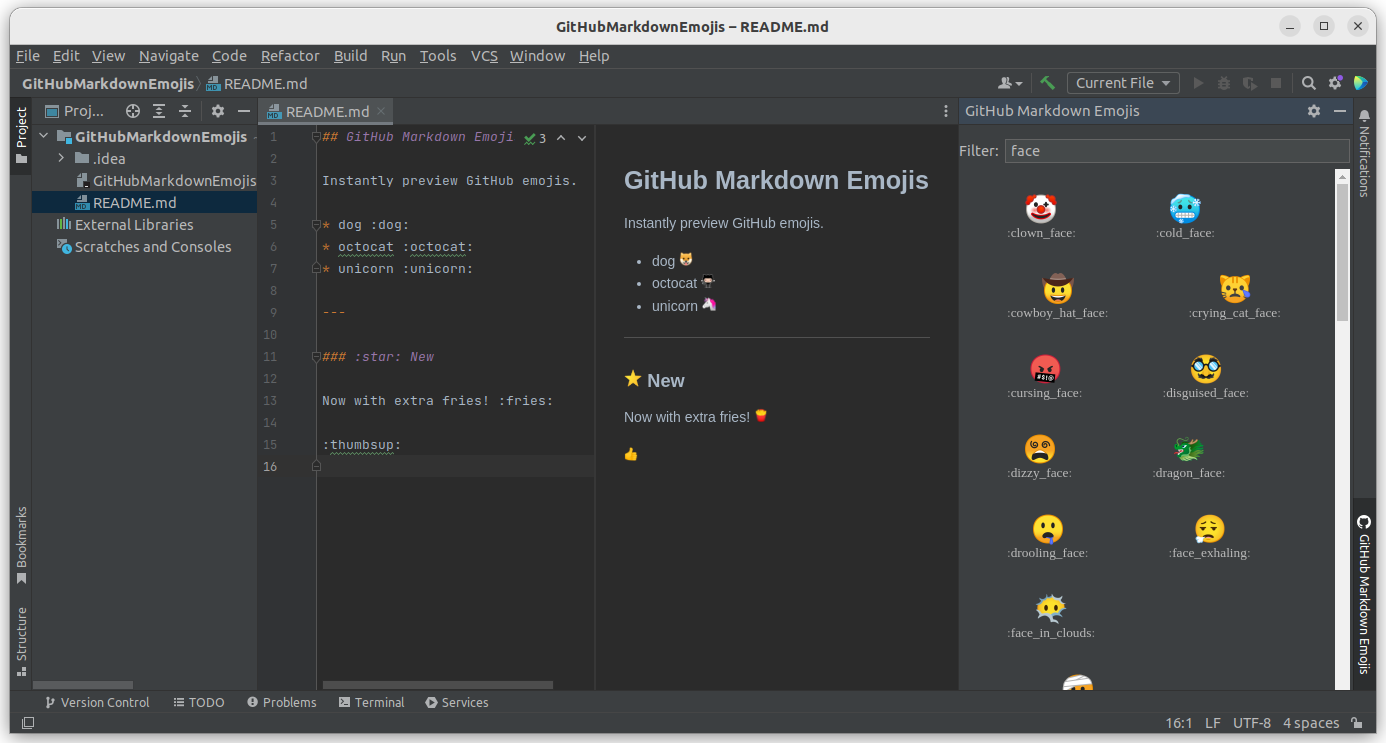Open the Services tool window
1386x743 pixels.
pos(457,703)
